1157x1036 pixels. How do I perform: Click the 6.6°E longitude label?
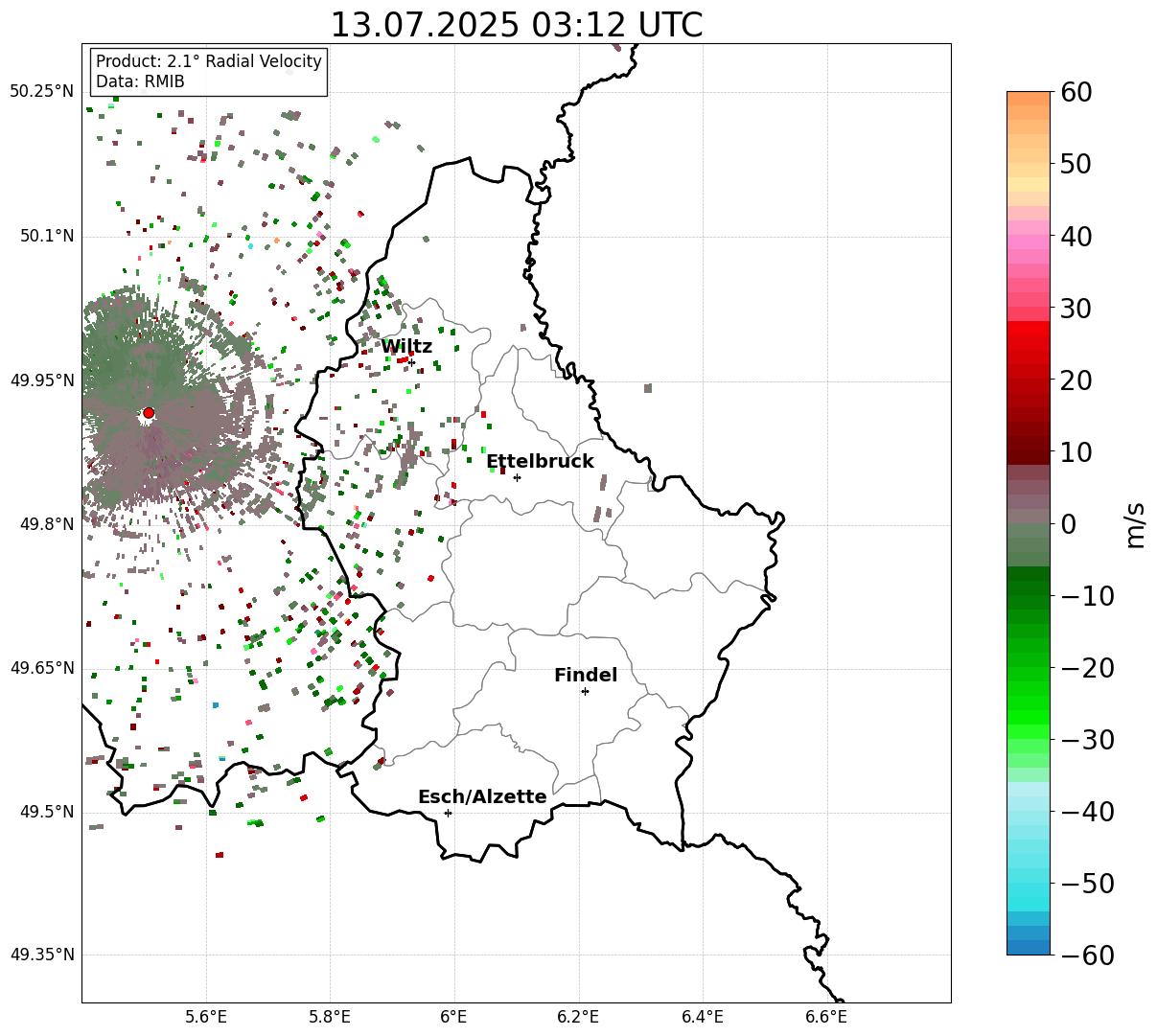pyautogui.click(x=826, y=1017)
